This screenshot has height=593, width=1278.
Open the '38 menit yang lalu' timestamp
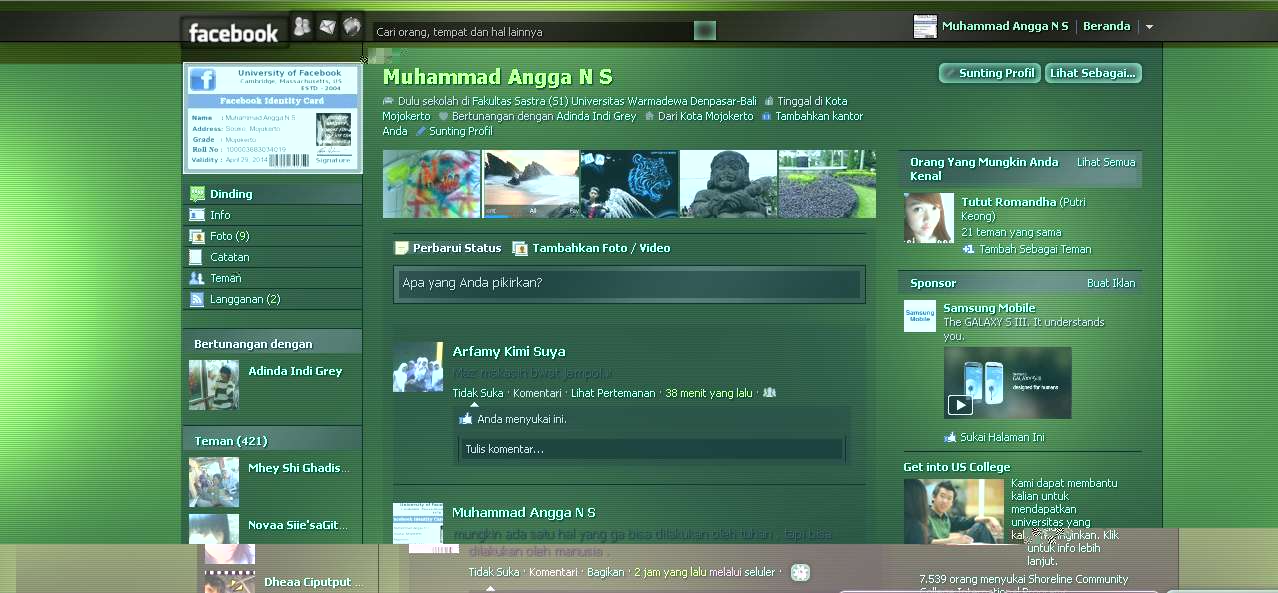click(709, 393)
